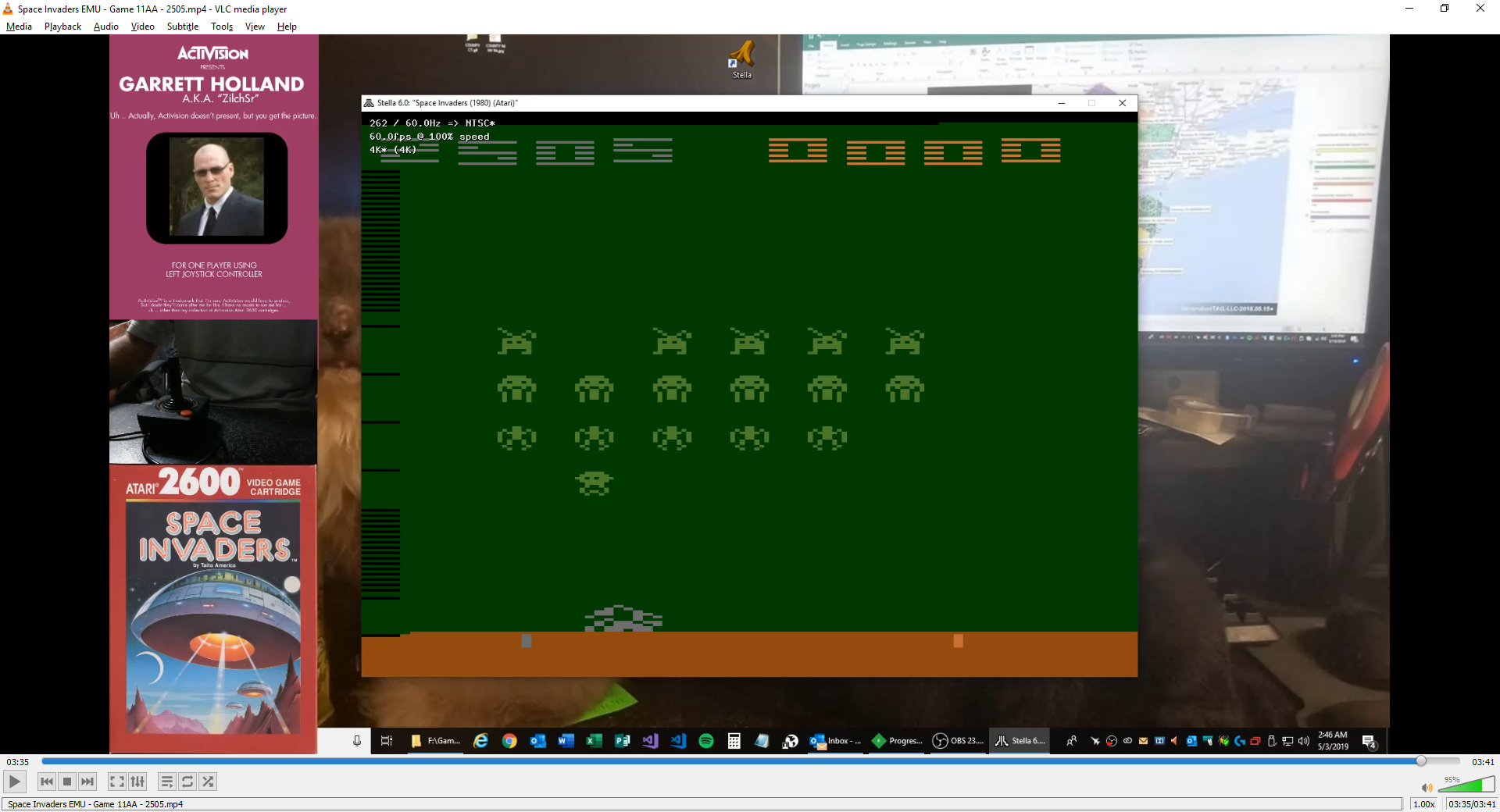Click the Word icon in video taskbar
1500x812 pixels.
coord(566,741)
